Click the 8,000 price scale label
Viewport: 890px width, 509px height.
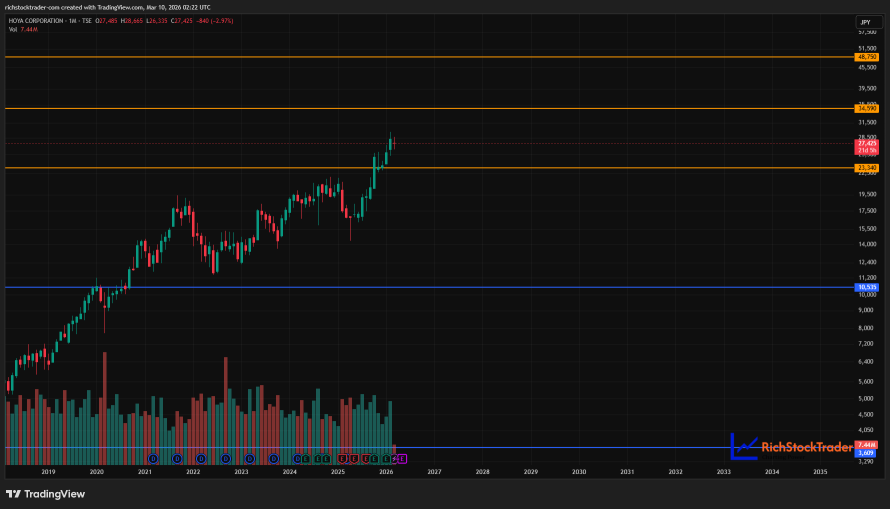(x=866, y=328)
